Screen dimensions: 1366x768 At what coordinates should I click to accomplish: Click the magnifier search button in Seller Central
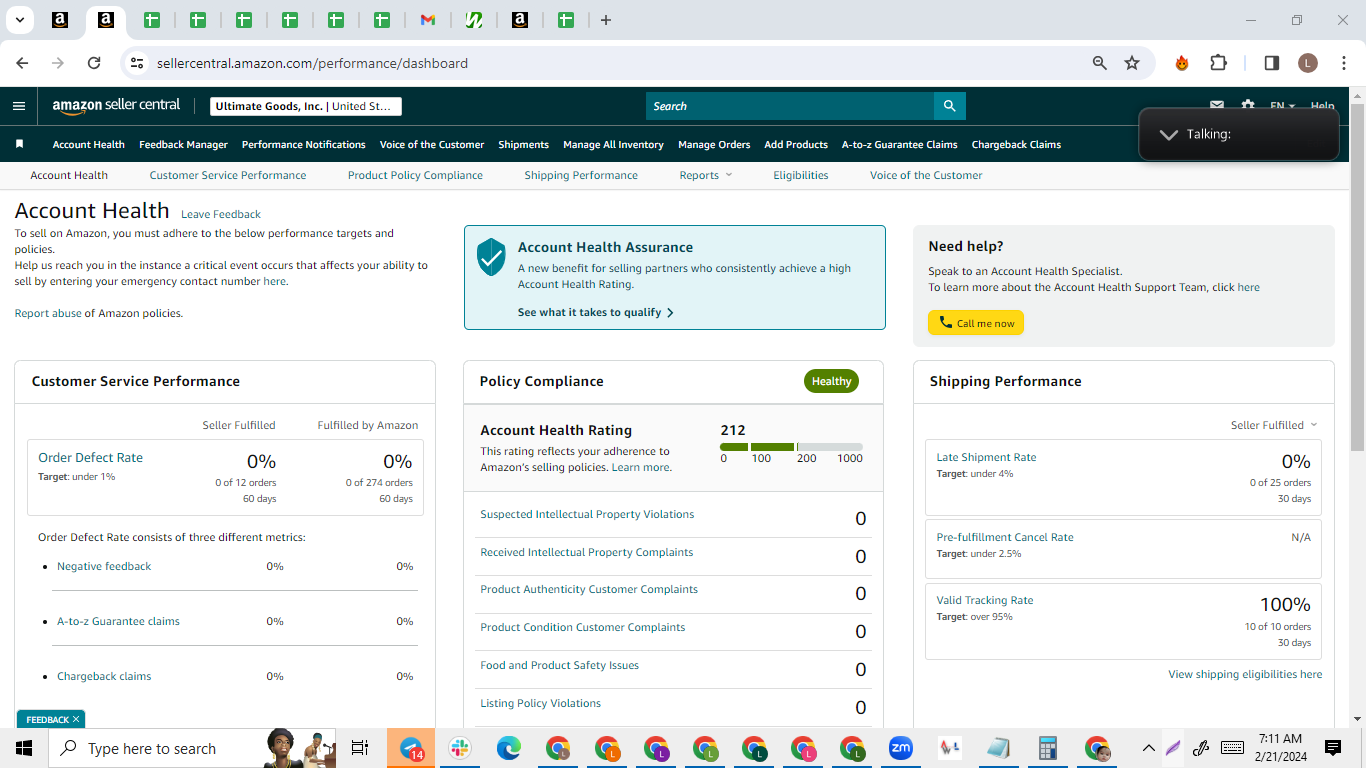click(x=950, y=106)
